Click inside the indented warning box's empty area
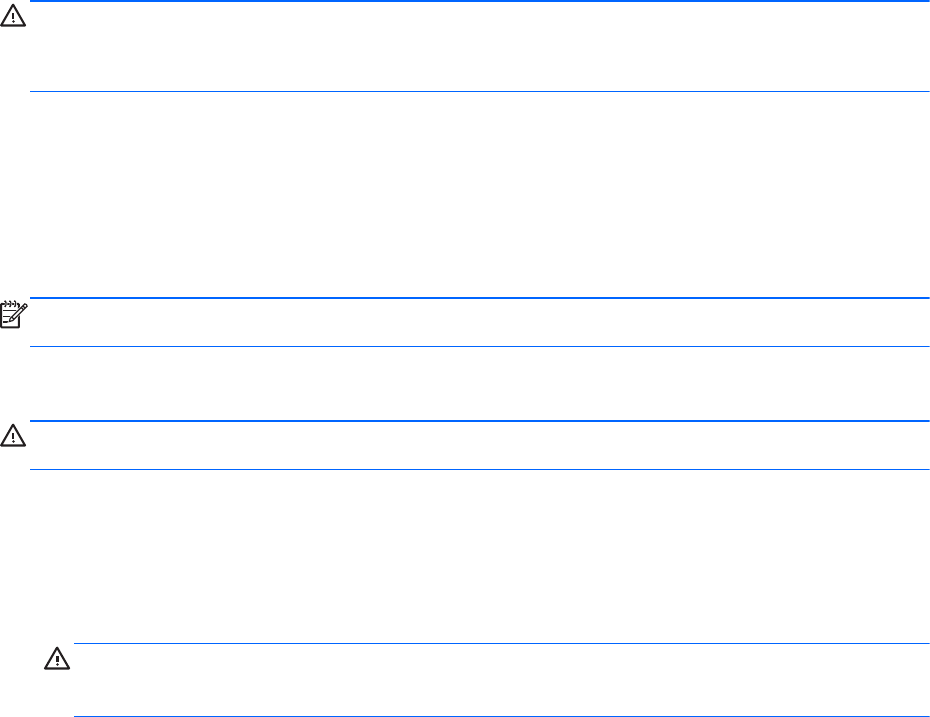930x717 pixels. (500, 680)
